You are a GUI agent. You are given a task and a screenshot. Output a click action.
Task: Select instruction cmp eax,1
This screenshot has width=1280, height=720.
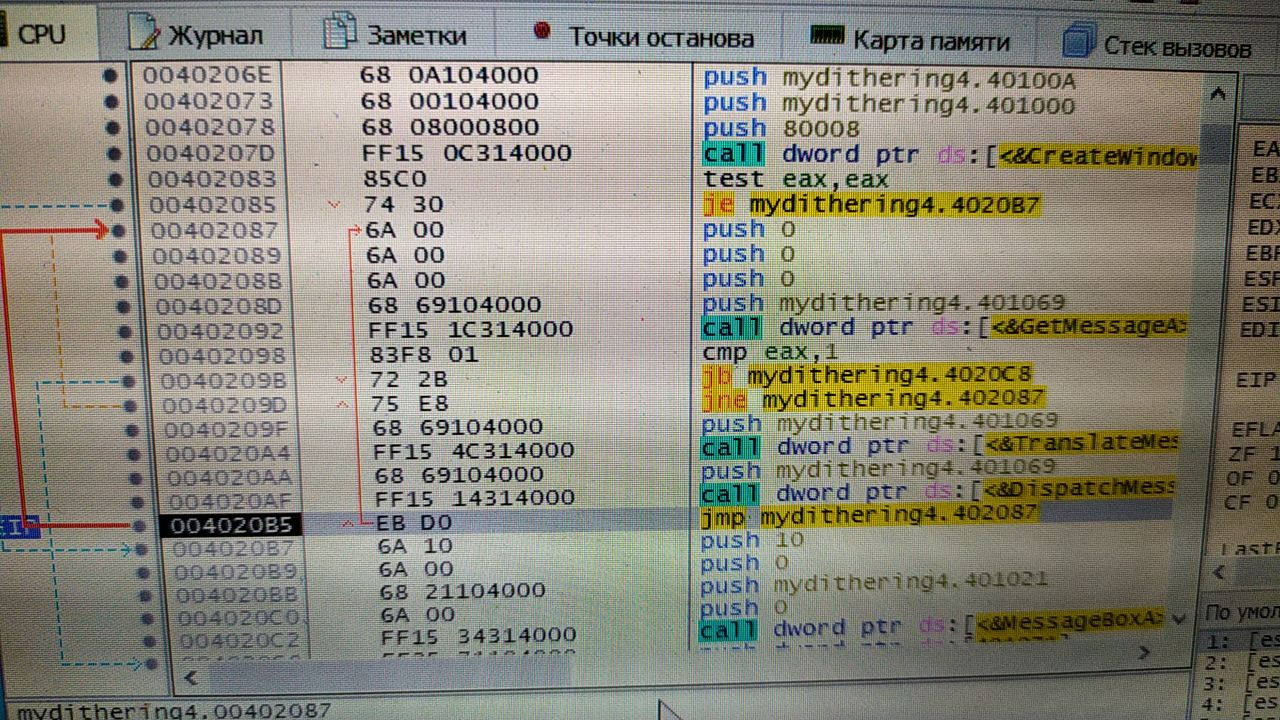(x=772, y=351)
